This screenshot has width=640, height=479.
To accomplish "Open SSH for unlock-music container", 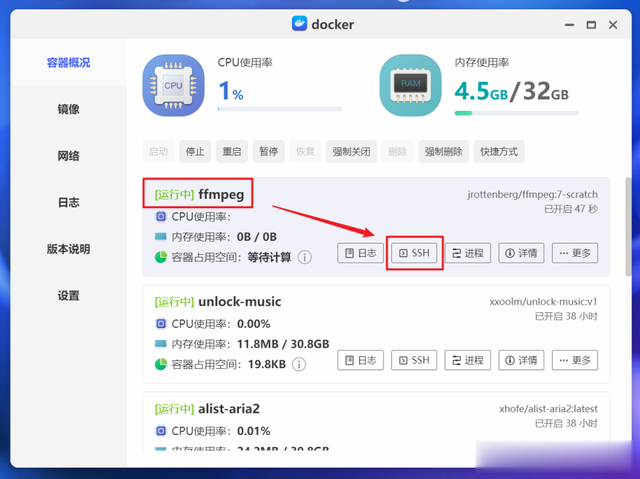I will click(x=414, y=360).
